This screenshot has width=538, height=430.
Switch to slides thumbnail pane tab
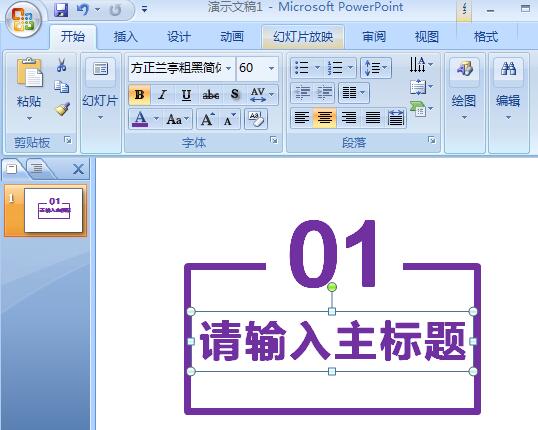coord(12,168)
